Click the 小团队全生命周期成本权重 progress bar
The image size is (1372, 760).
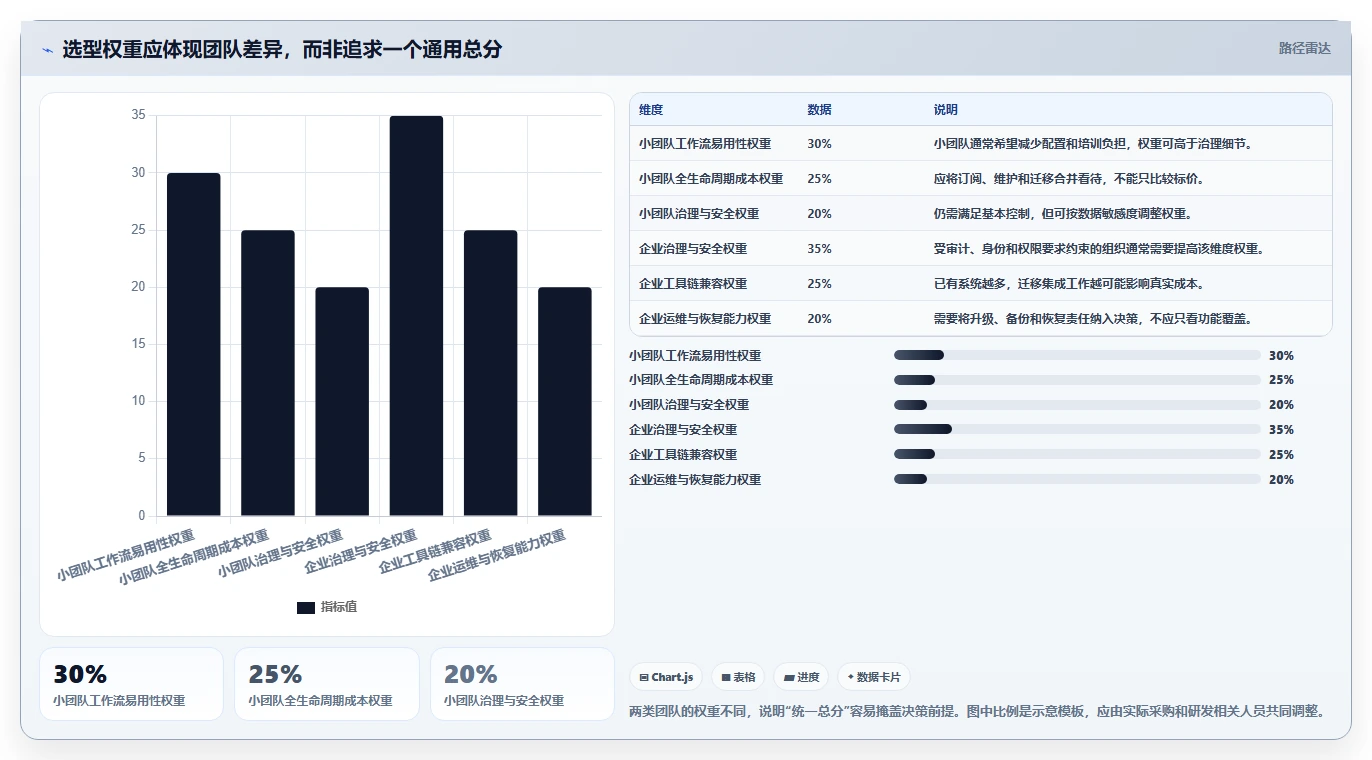pyautogui.click(x=1077, y=380)
